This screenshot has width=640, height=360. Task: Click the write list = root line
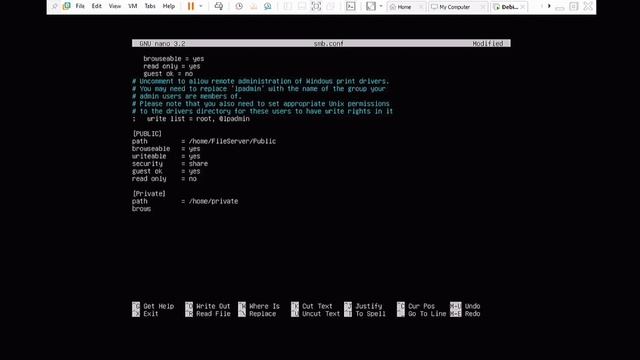pyautogui.click(x=191, y=119)
